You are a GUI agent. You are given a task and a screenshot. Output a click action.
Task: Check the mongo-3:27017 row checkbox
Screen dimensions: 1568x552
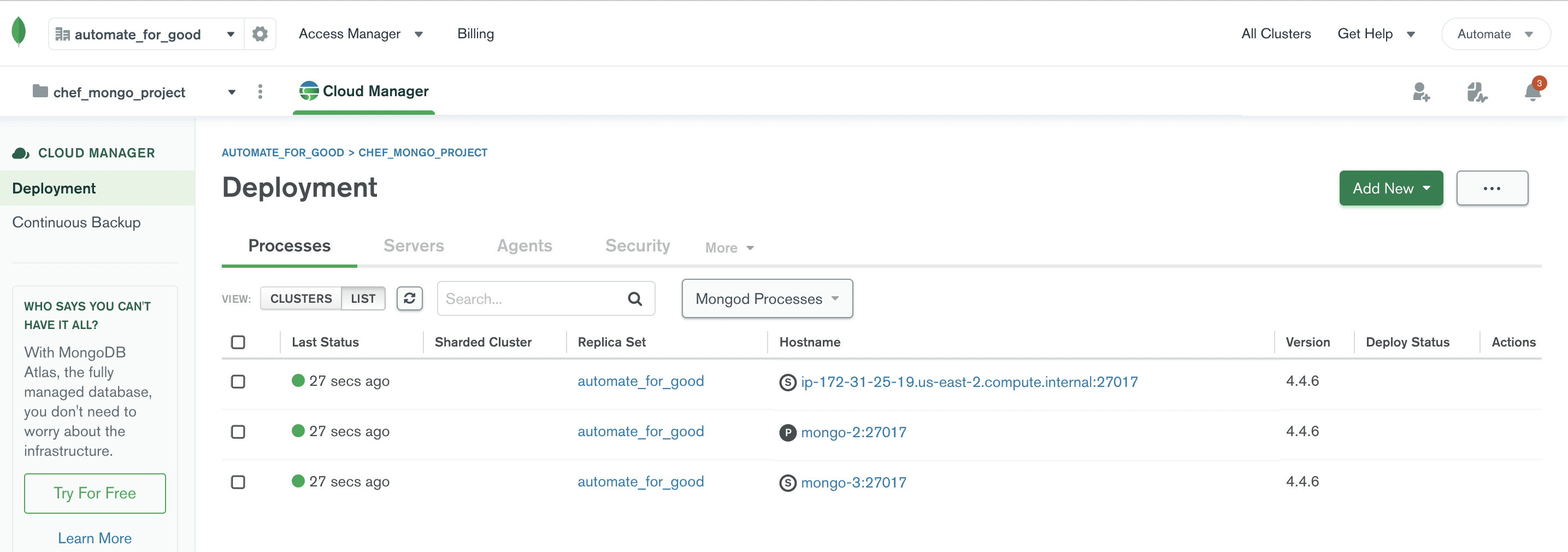coord(238,482)
